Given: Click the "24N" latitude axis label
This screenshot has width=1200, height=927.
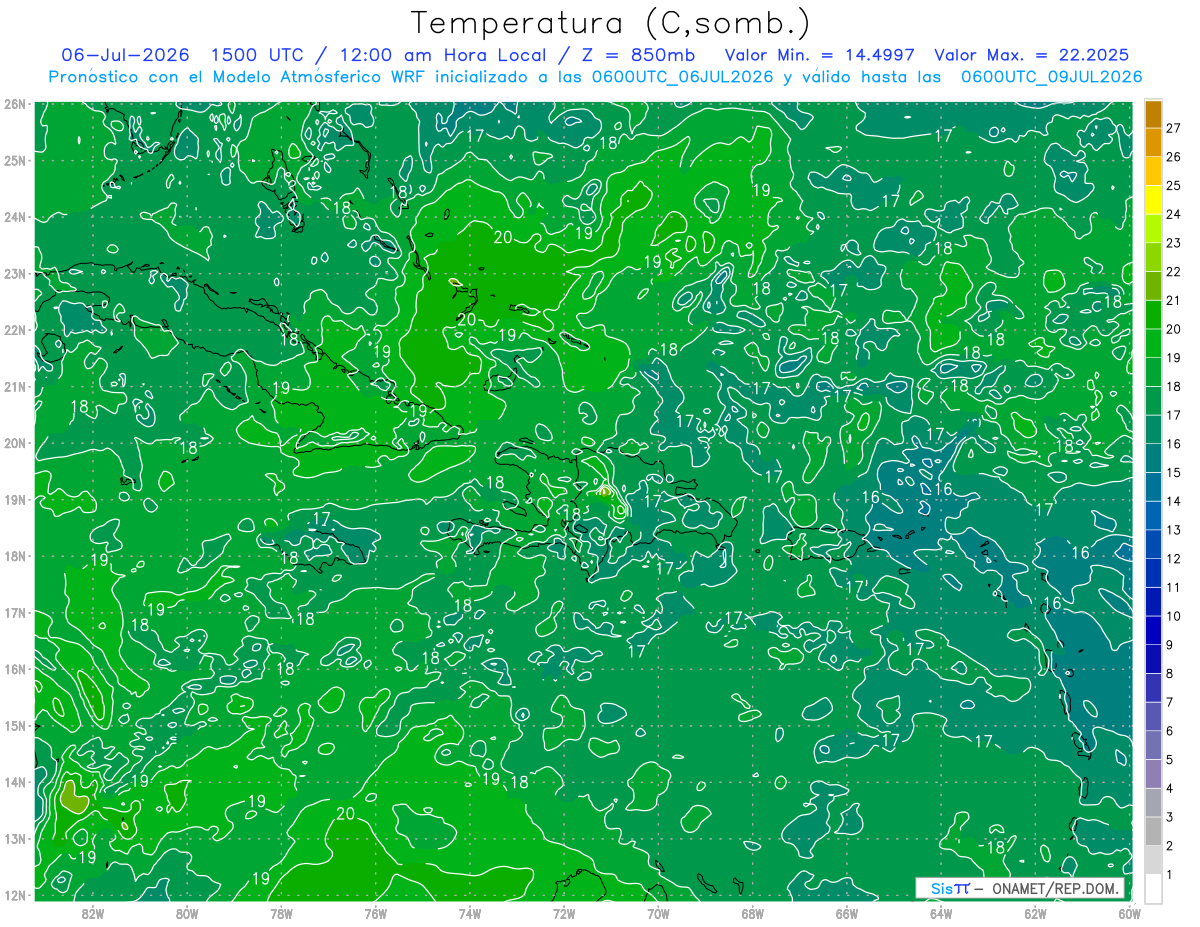Looking at the screenshot, I should click(x=15, y=217).
